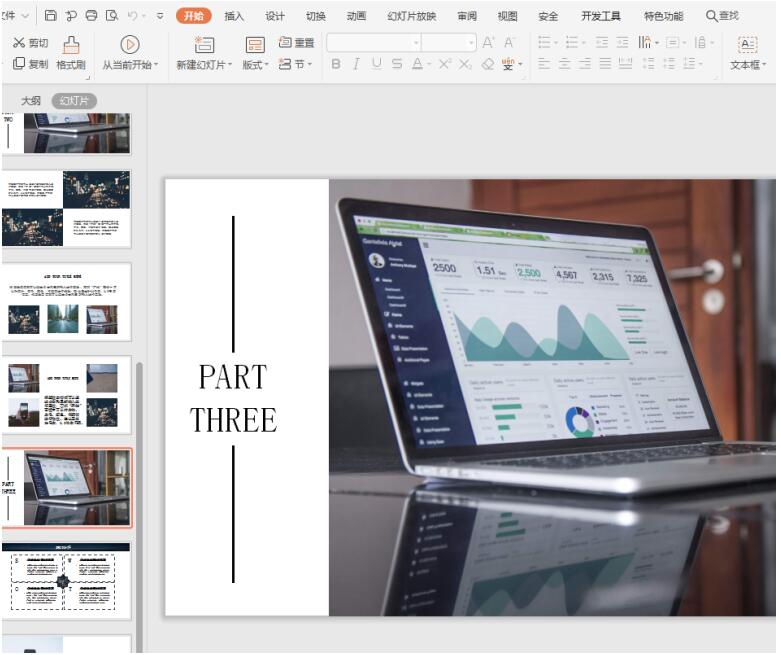Switch to Outline (大纲) view
The height and width of the screenshot is (655, 781).
tap(31, 101)
